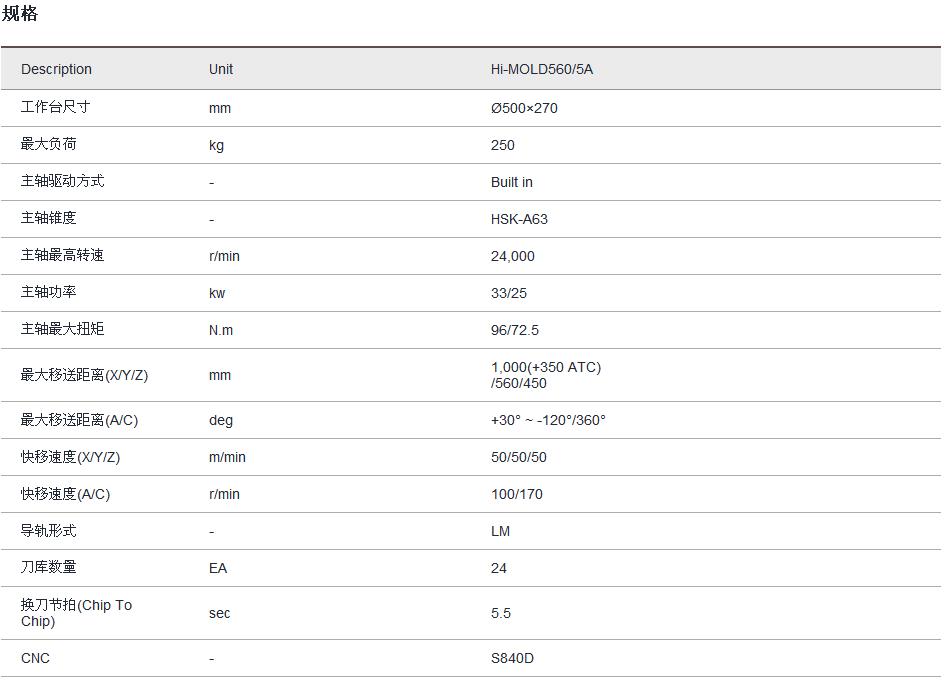Select the 33/25 spindle power value
This screenshot has width=945, height=681.
pyautogui.click(x=509, y=293)
